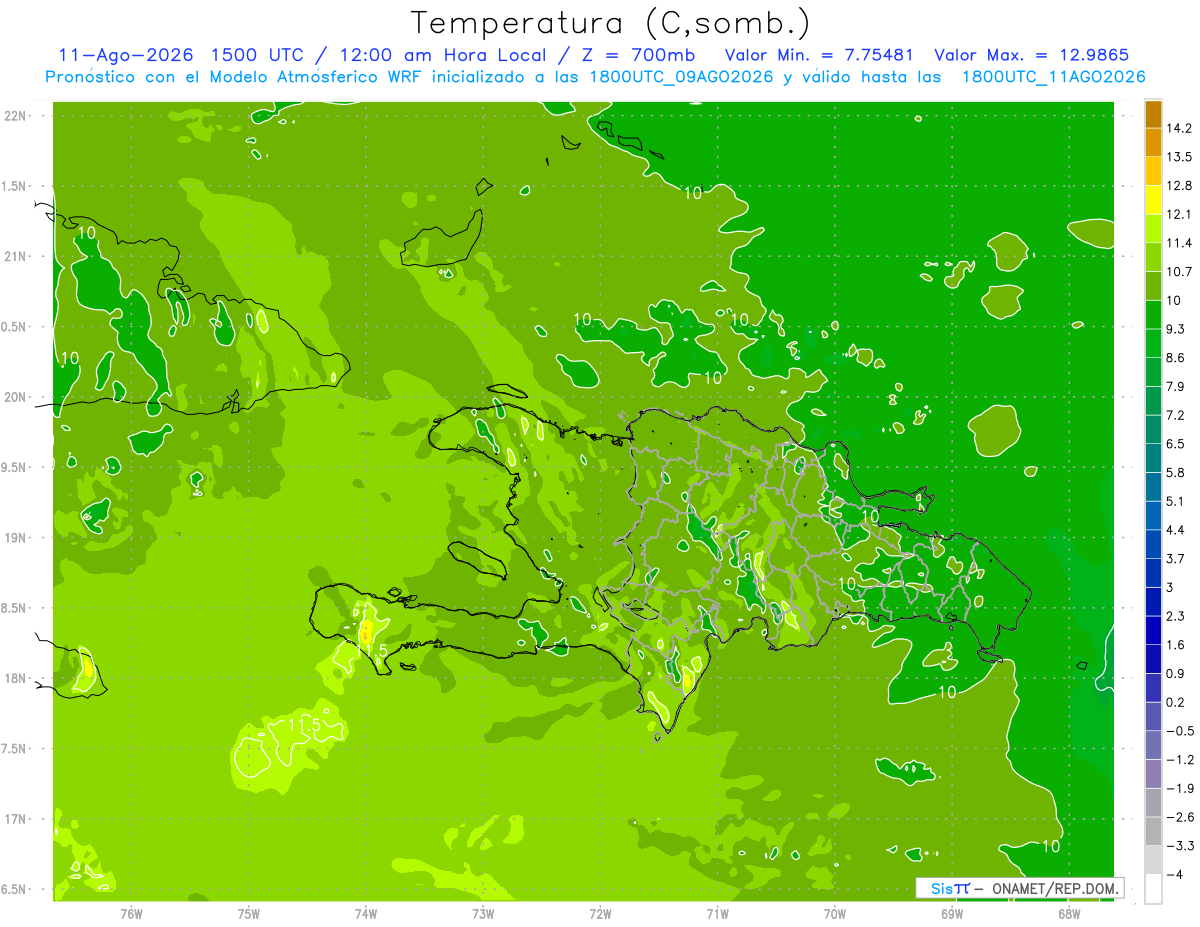Click the title "Temperatura (C,somb.)"
Image resolution: width=1200 pixels, height=927 pixels.
tap(611, 23)
